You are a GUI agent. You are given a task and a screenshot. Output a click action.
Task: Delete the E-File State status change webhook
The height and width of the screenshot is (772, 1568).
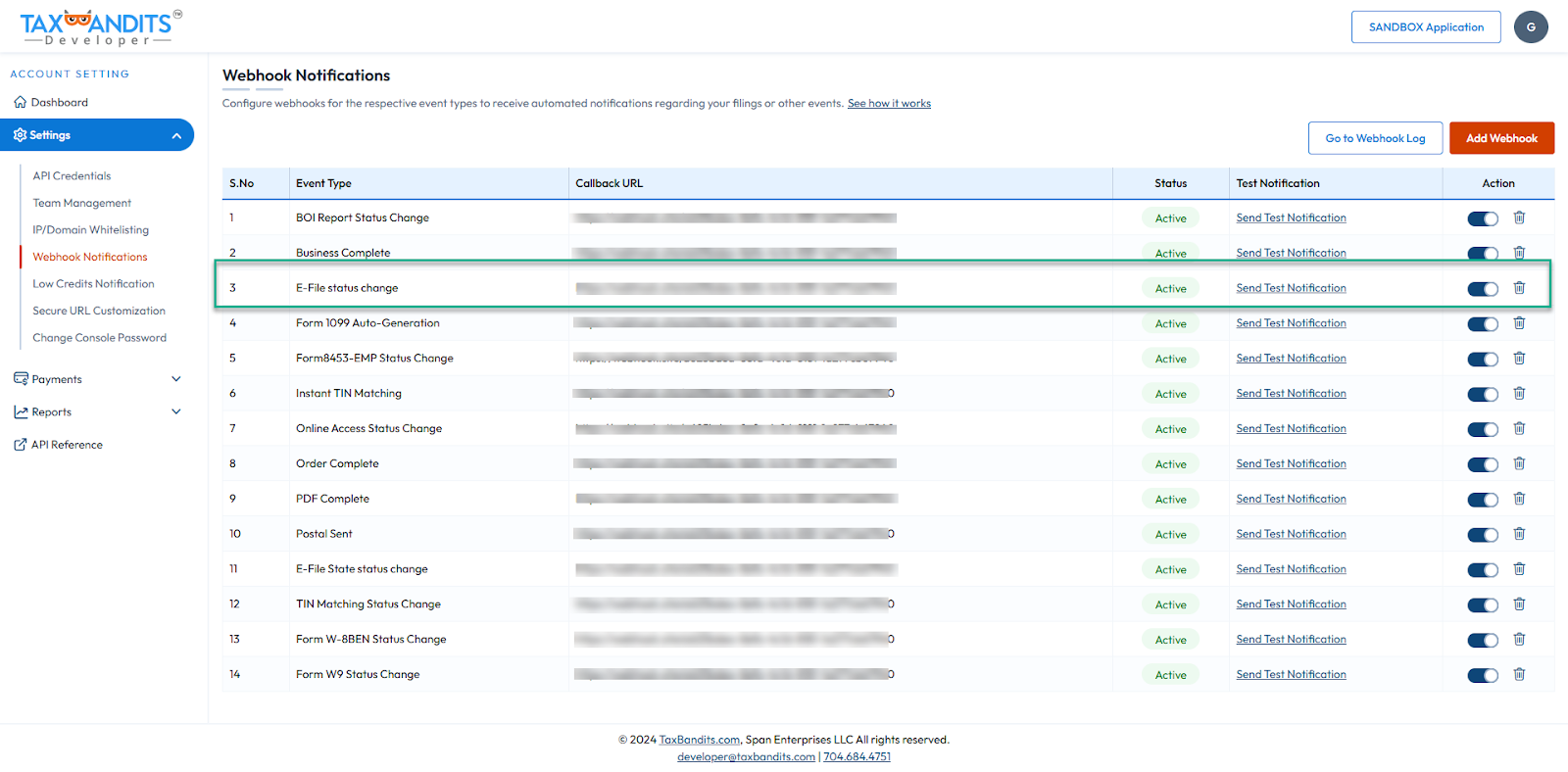(x=1519, y=570)
